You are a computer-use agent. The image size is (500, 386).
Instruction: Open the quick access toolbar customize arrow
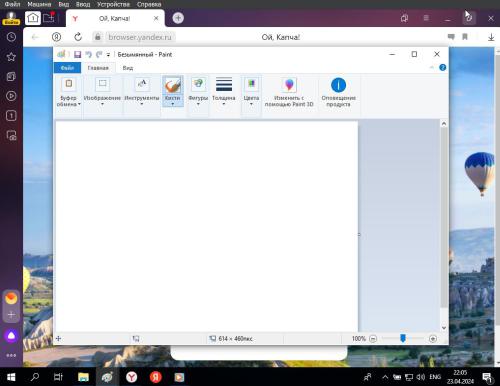(x=108, y=55)
